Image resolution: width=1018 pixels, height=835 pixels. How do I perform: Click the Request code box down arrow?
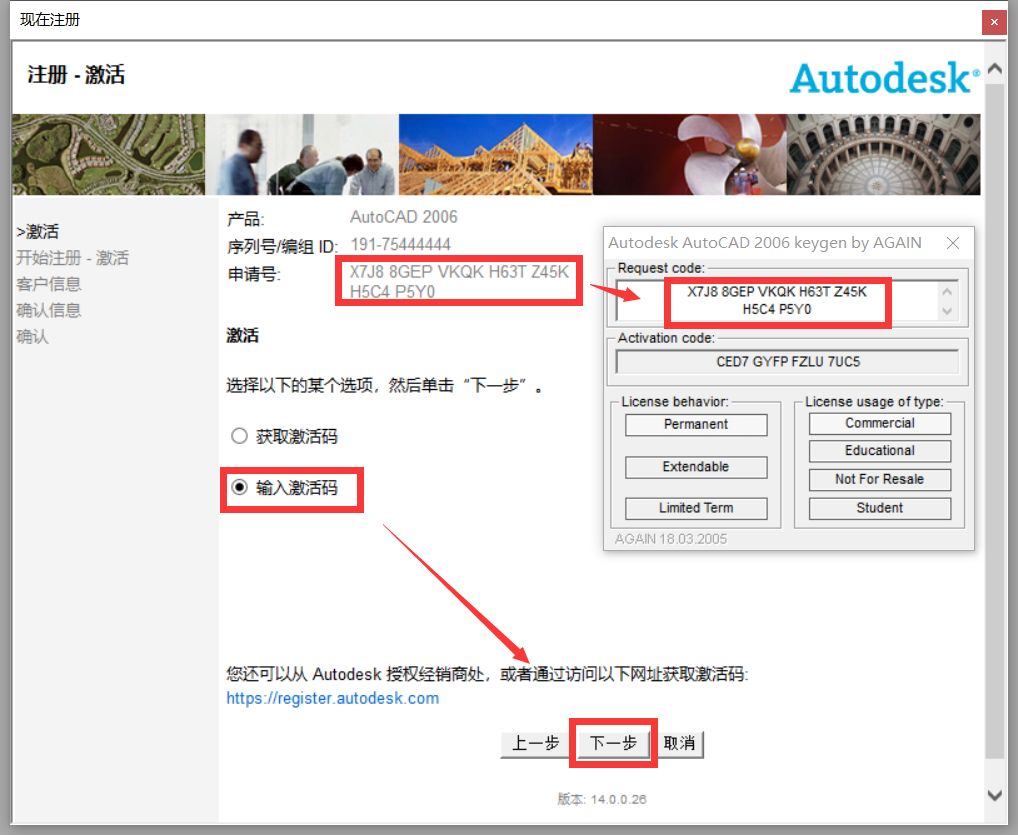click(x=947, y=311)
